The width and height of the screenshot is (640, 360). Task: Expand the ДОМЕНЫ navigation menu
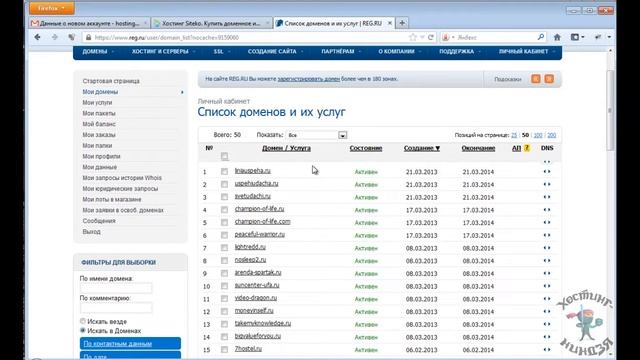(x=98, y=51)
